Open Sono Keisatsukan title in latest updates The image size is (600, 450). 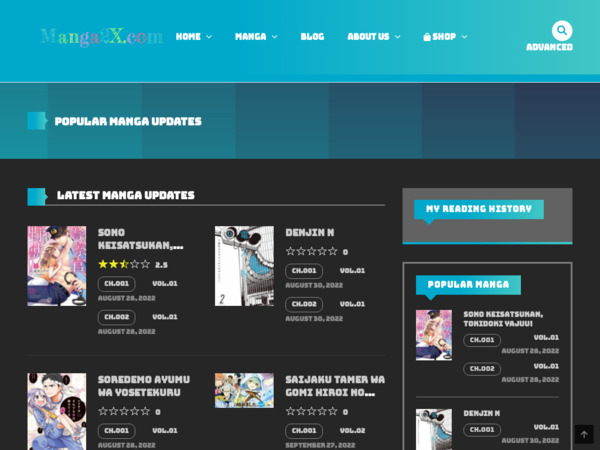point(140,239)
